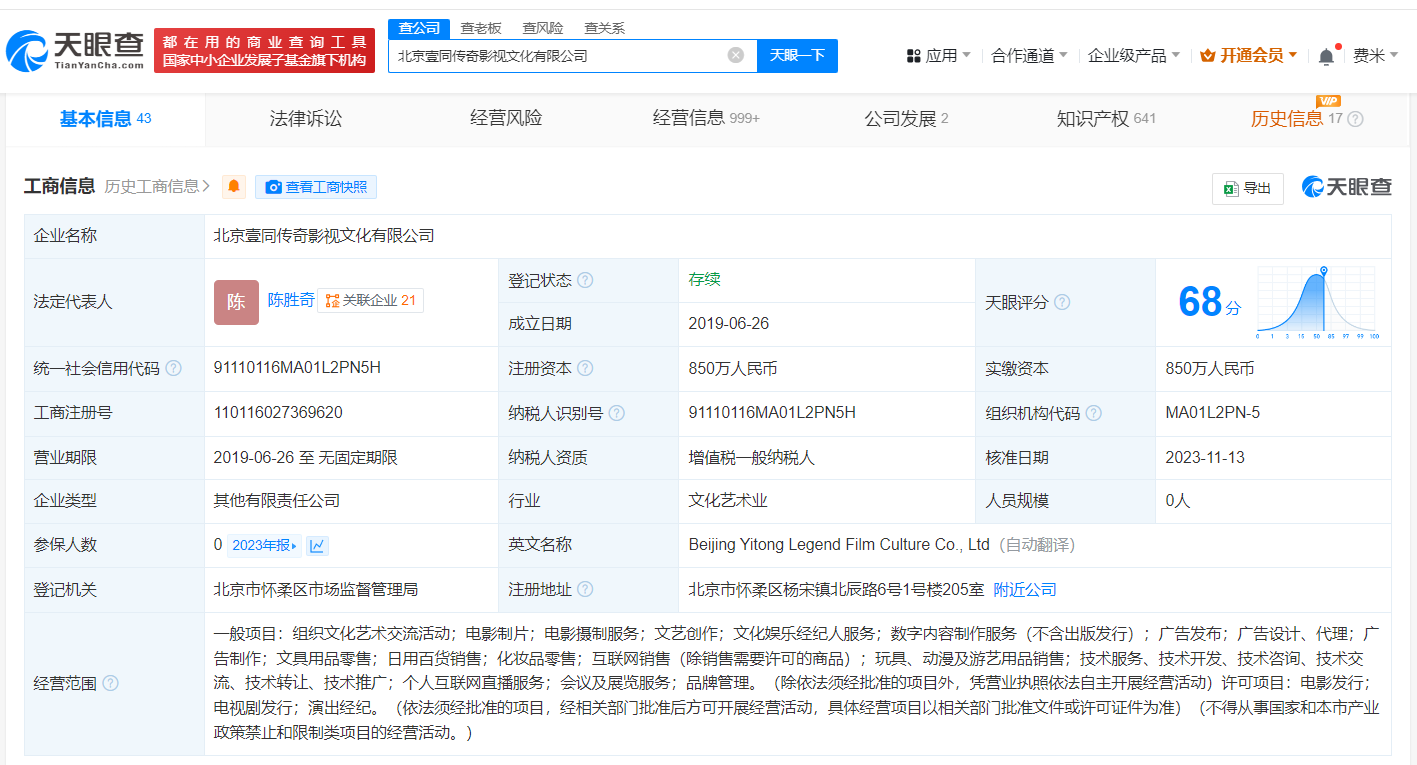Click the chart icon next to 2023年报

(316, 544)
